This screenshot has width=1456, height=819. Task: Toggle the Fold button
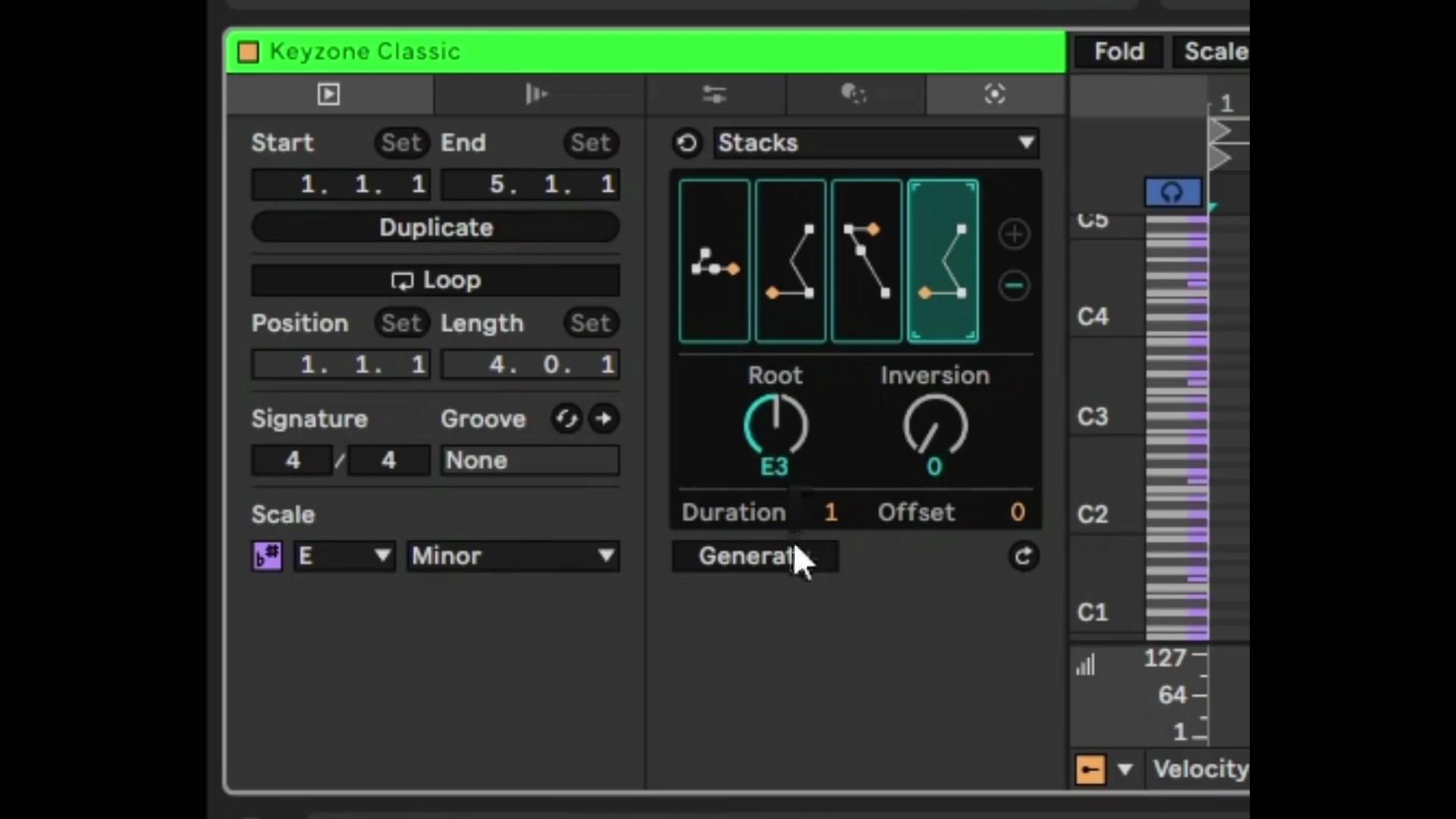(x=1119, y=52)
